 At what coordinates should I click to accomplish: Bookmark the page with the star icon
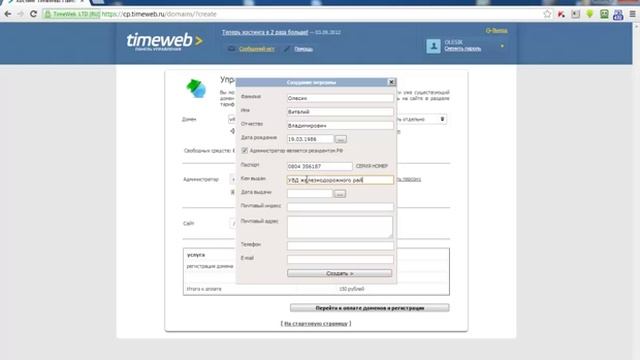[x=547, y=14]
